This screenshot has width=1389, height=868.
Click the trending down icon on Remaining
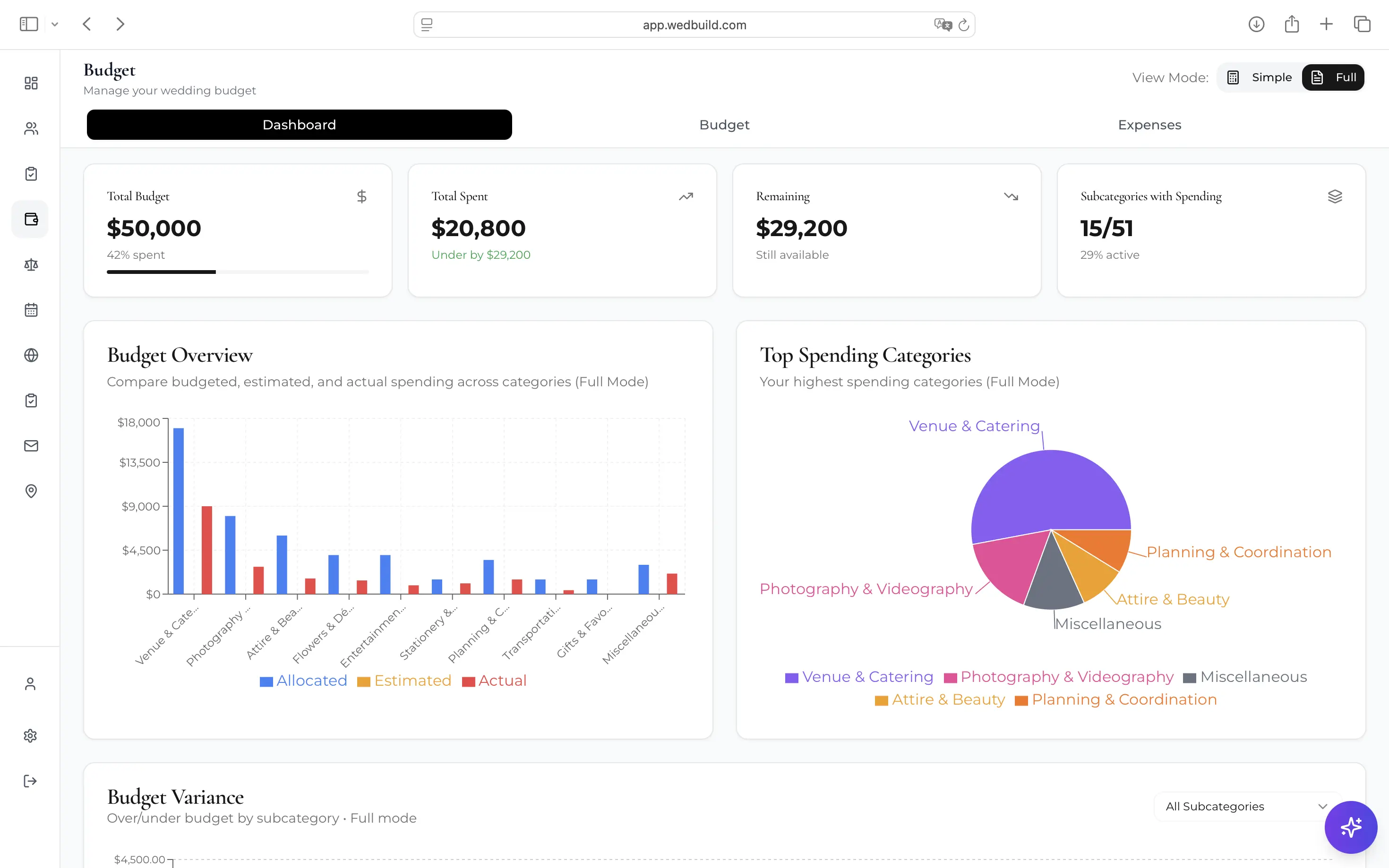click(1011, 197)
